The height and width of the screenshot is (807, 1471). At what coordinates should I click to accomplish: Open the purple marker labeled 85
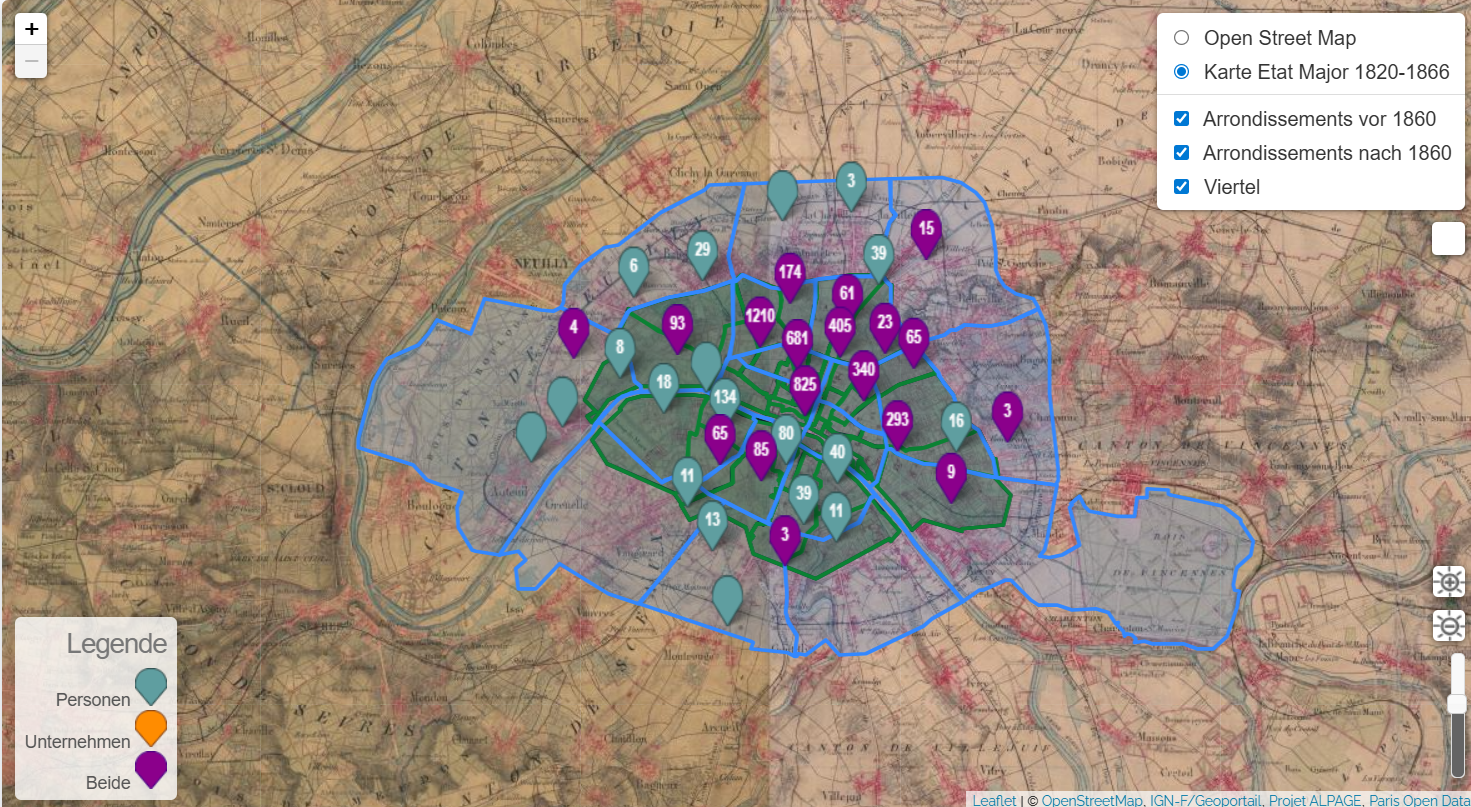tap(761, 455)
